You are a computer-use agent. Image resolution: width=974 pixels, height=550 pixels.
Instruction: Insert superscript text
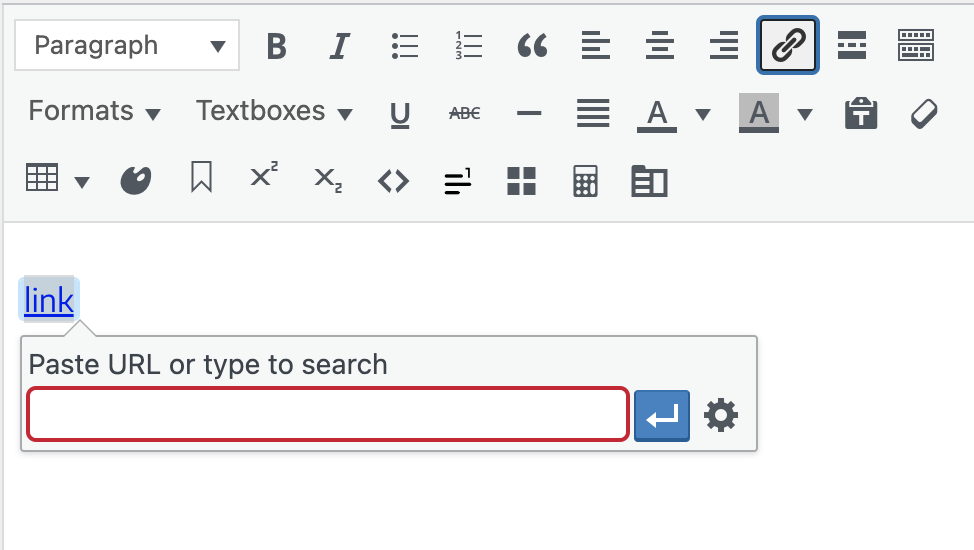(264, 179)
